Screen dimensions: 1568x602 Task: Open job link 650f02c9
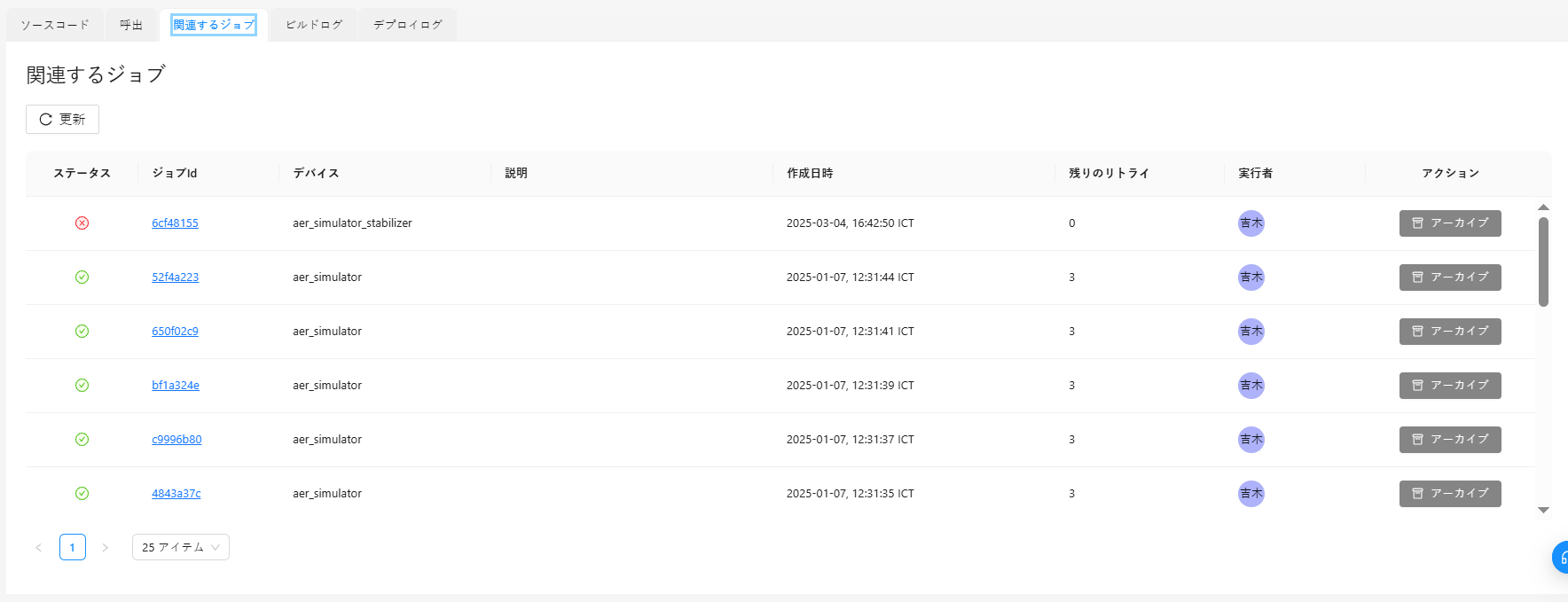point(175,332)
